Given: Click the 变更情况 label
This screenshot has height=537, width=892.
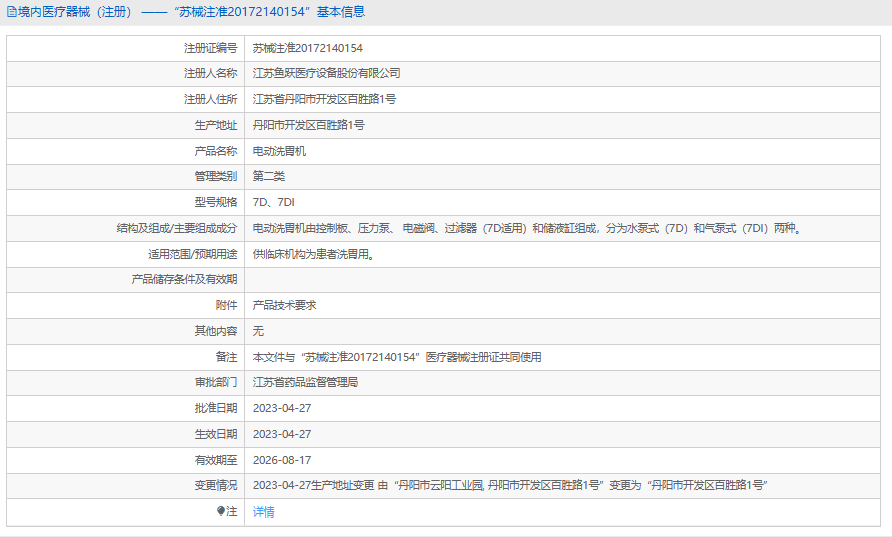Looking at the screenshot, I should coord(216,485).
